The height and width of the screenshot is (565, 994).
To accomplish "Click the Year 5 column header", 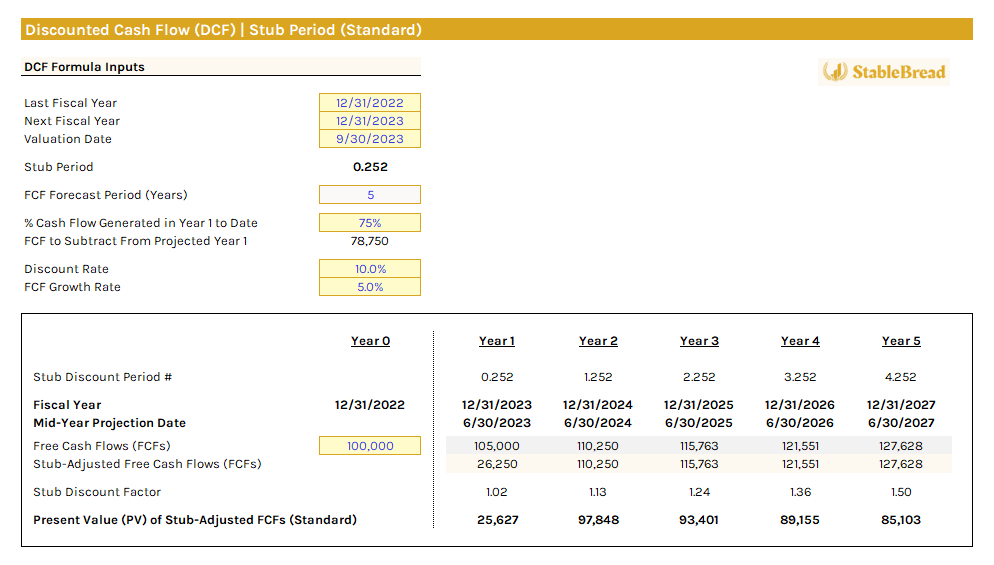I will point(901,341).
